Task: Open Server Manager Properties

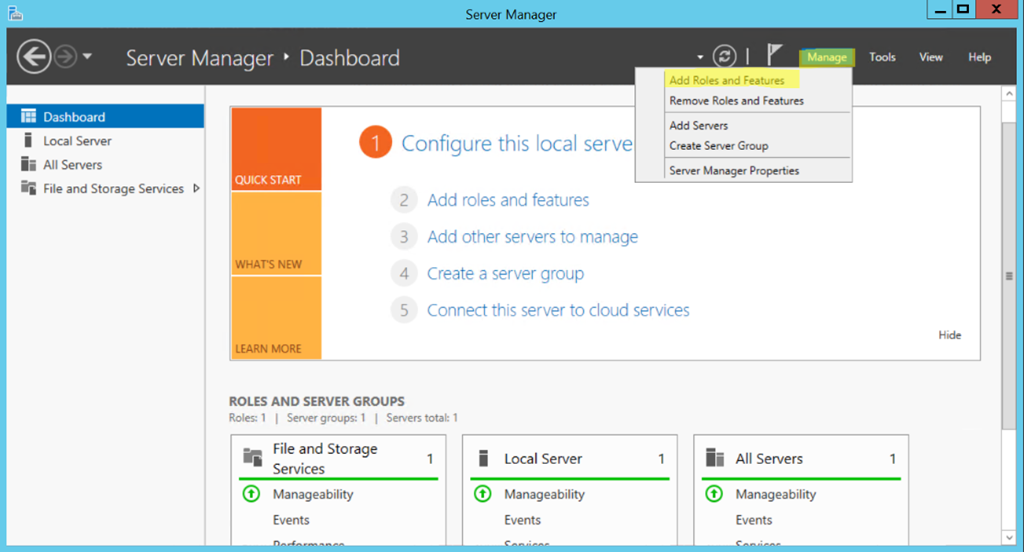Action: (734, 170)
